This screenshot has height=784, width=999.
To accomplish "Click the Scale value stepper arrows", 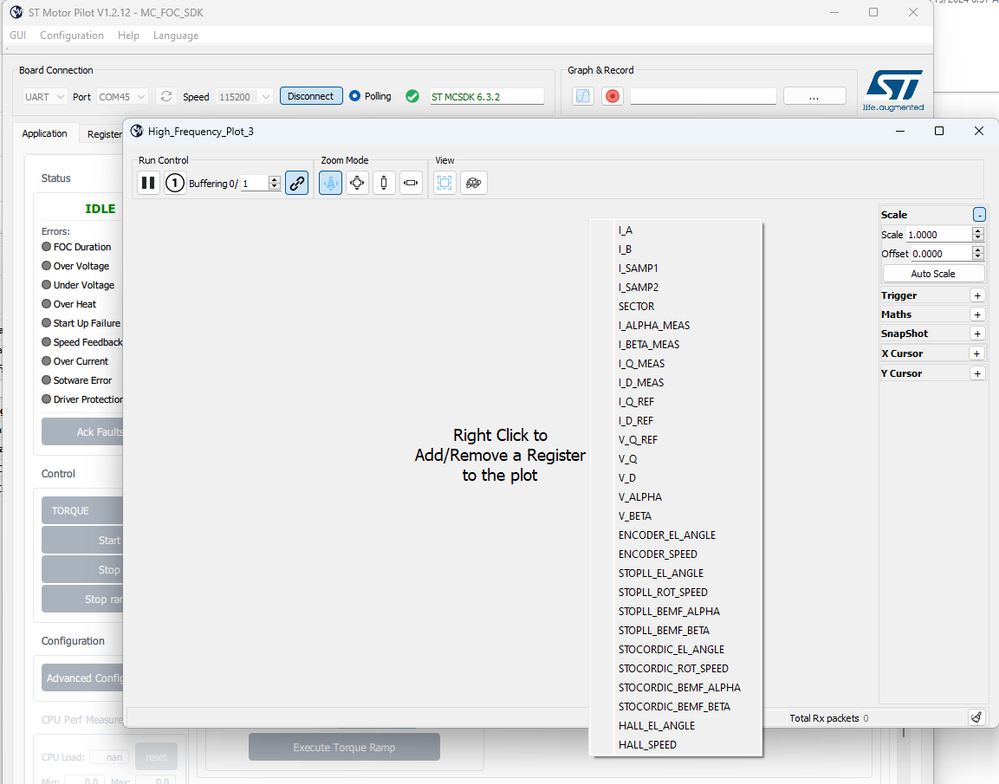I will tap(978, 234).
